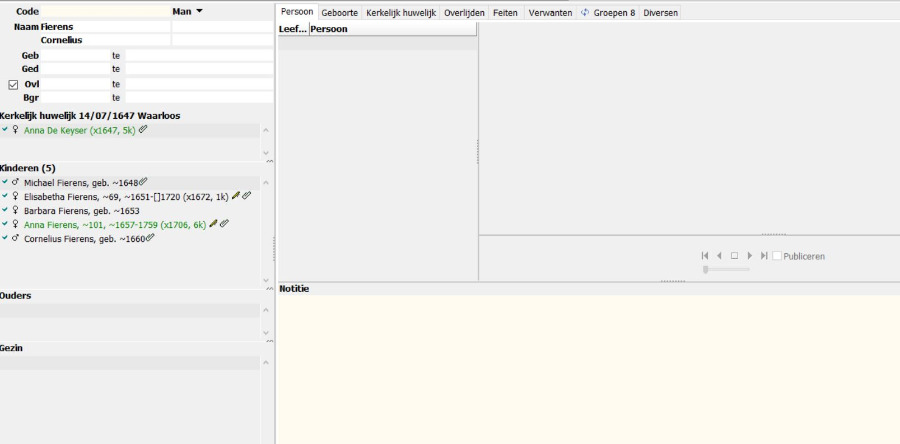Toggle checkmark before Barbara Fierens

pos(5,211)
